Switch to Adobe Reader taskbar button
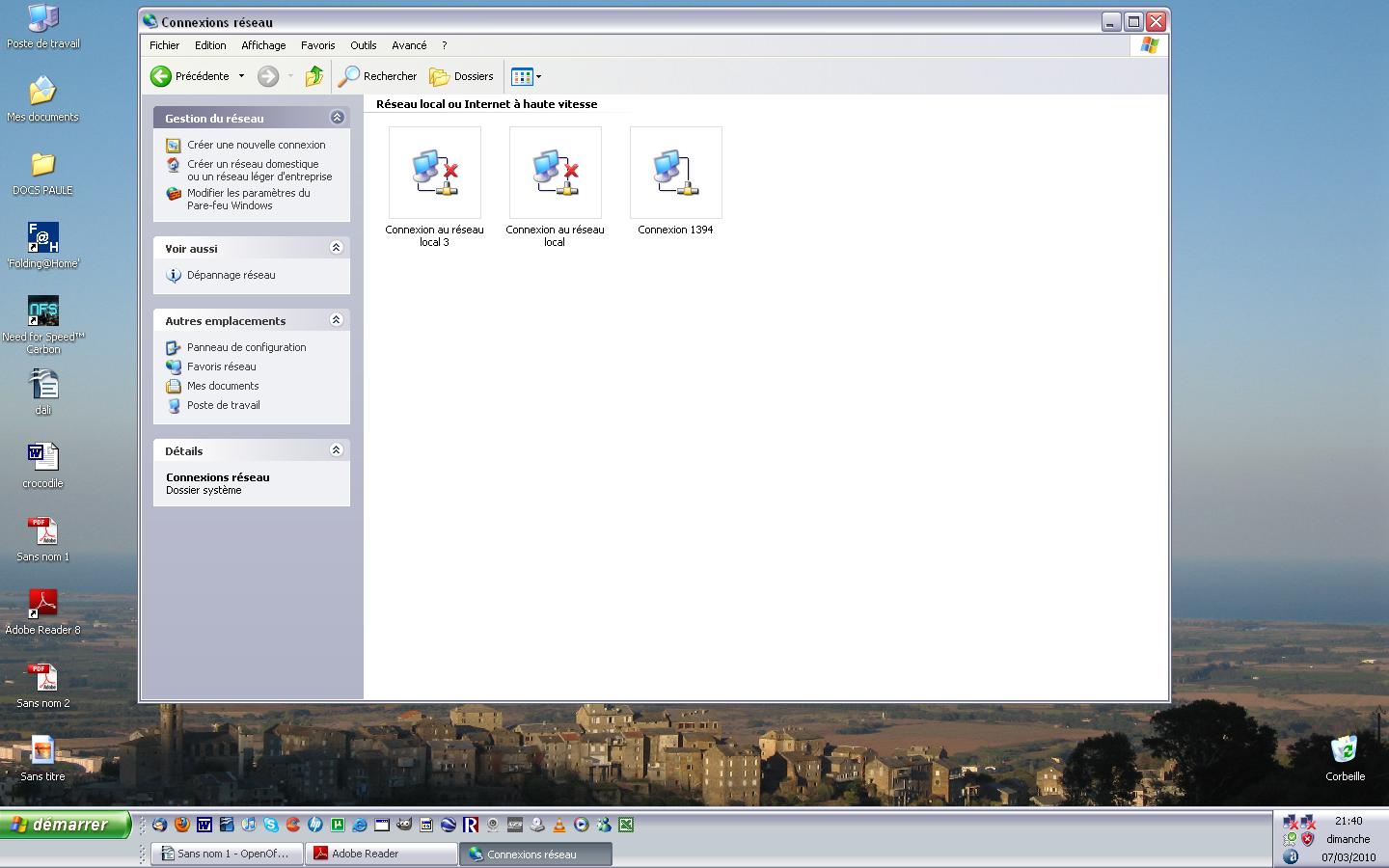The height and width of the screenshot is (868, 1389). (x=381, y=854)
